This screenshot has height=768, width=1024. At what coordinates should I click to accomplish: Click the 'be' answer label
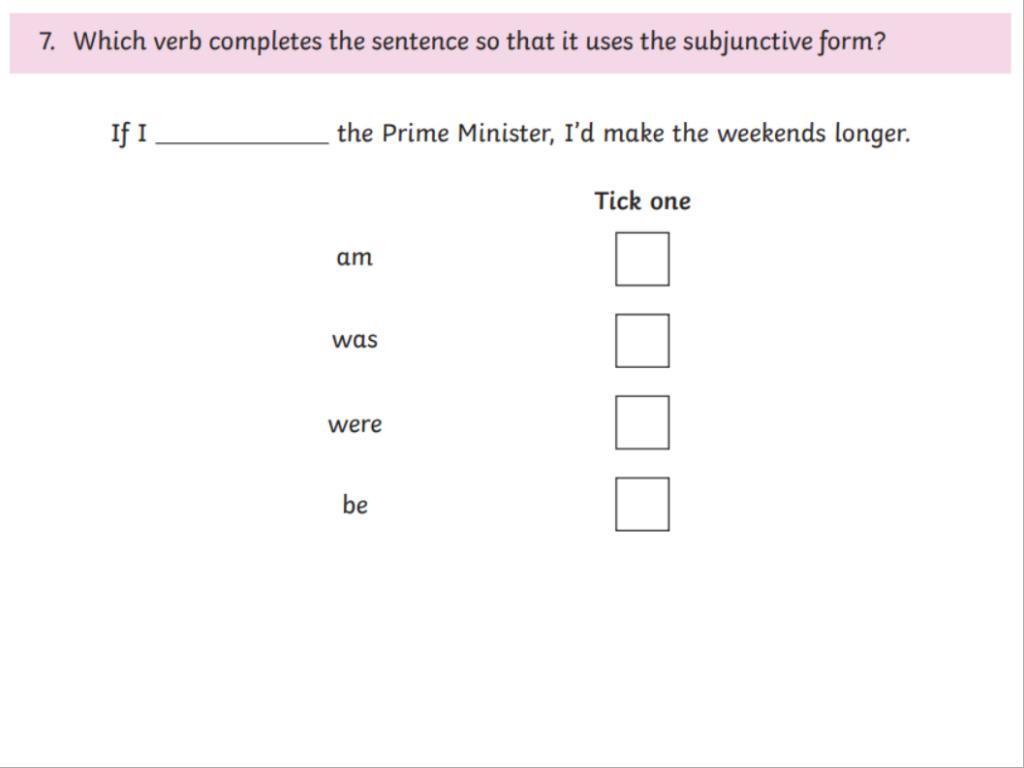[x=355, y=504]
